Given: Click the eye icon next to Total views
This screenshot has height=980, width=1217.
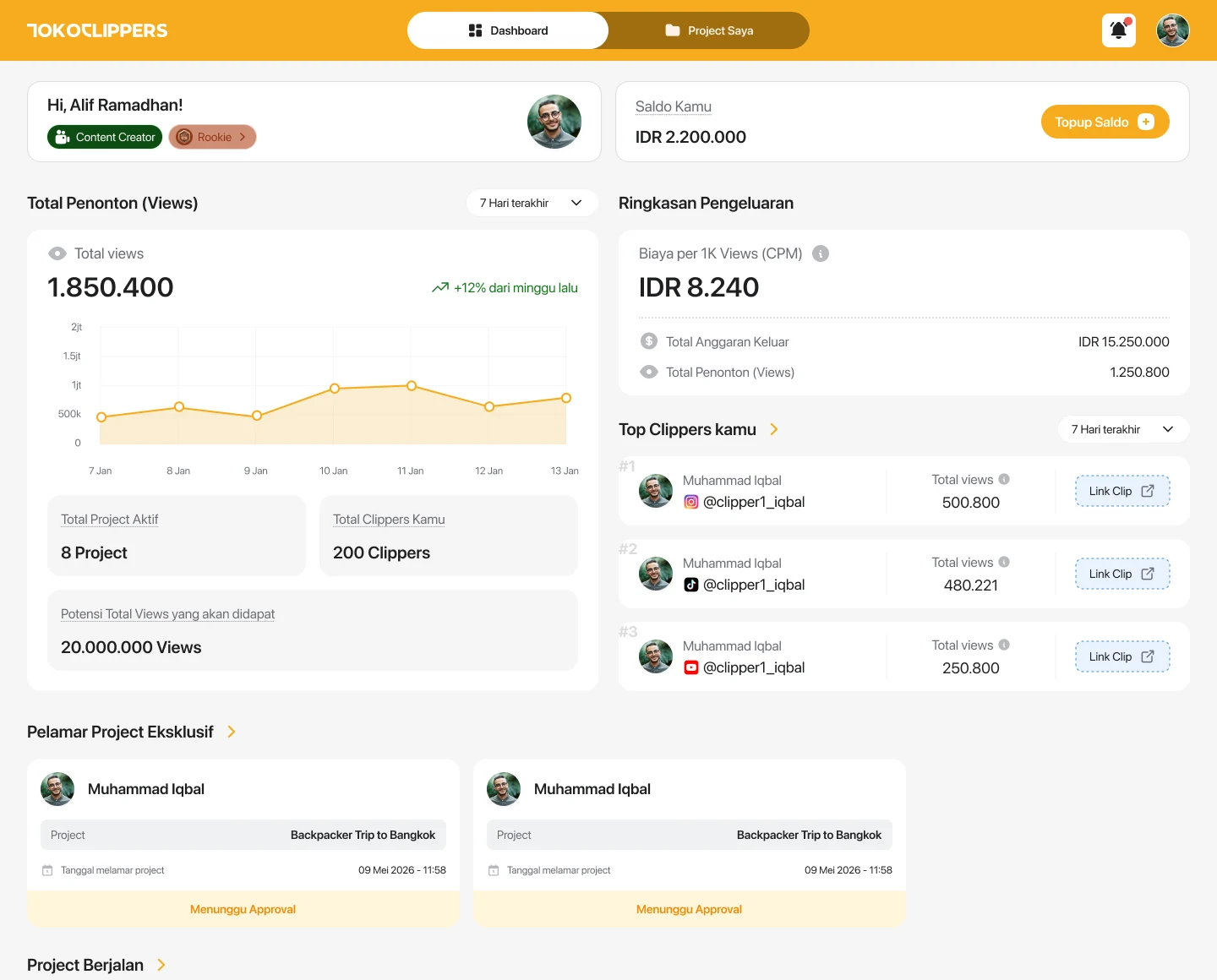Looking at the screenshot, I should (57, 253).
